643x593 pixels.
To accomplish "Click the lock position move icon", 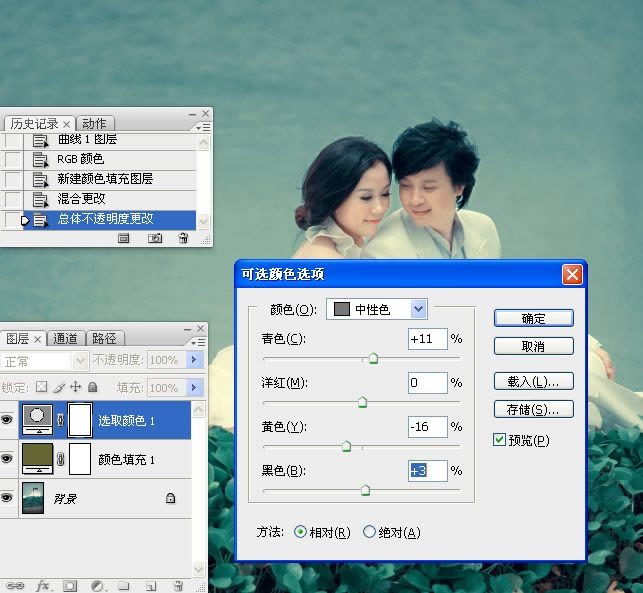I will [75, 387].
